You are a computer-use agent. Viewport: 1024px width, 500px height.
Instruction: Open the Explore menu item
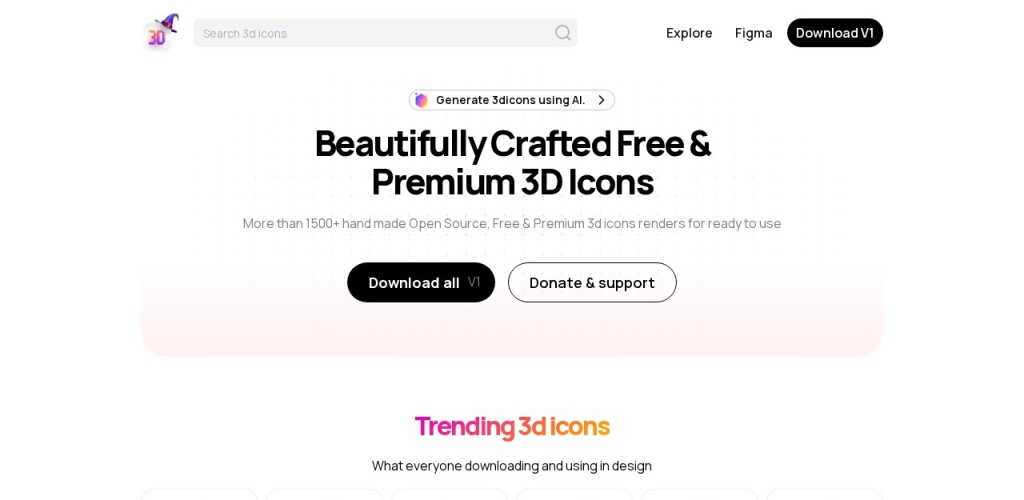(x=689, y=33)
